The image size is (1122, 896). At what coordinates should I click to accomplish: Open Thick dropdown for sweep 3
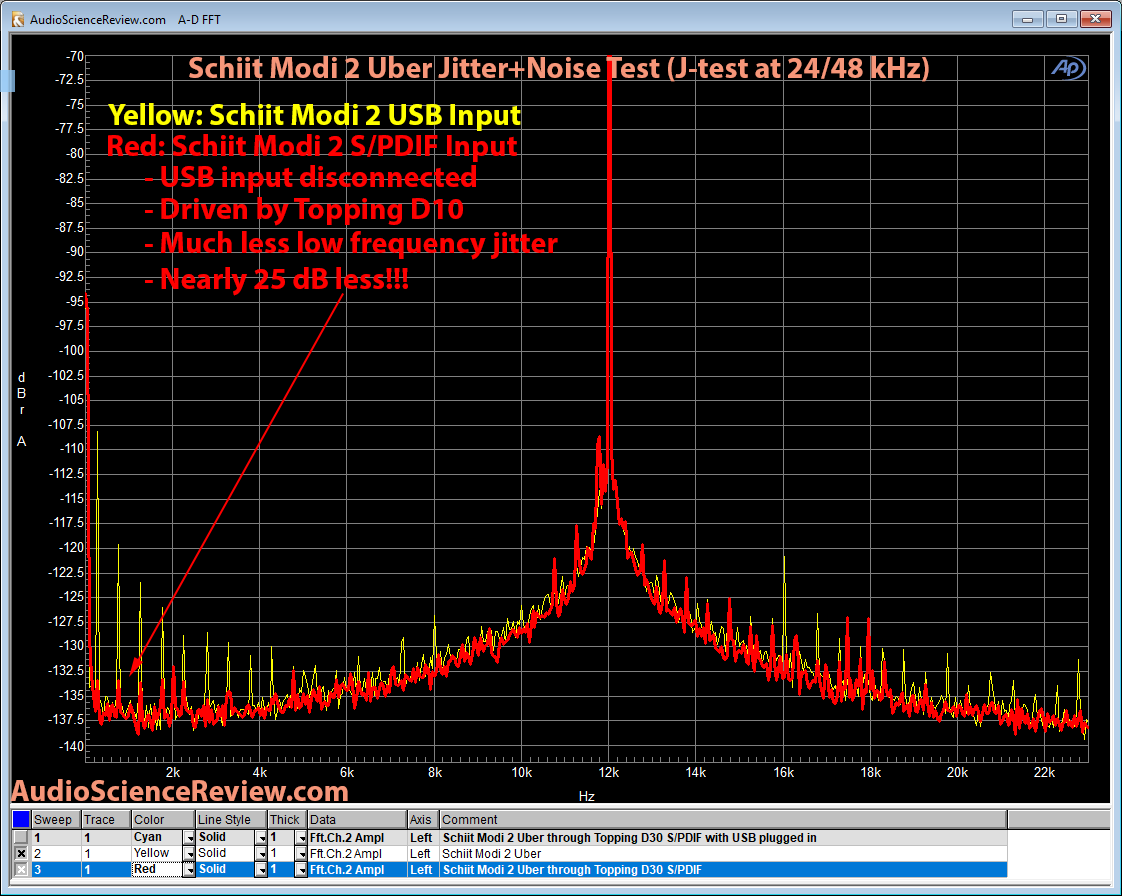click(x=301, y=870)
